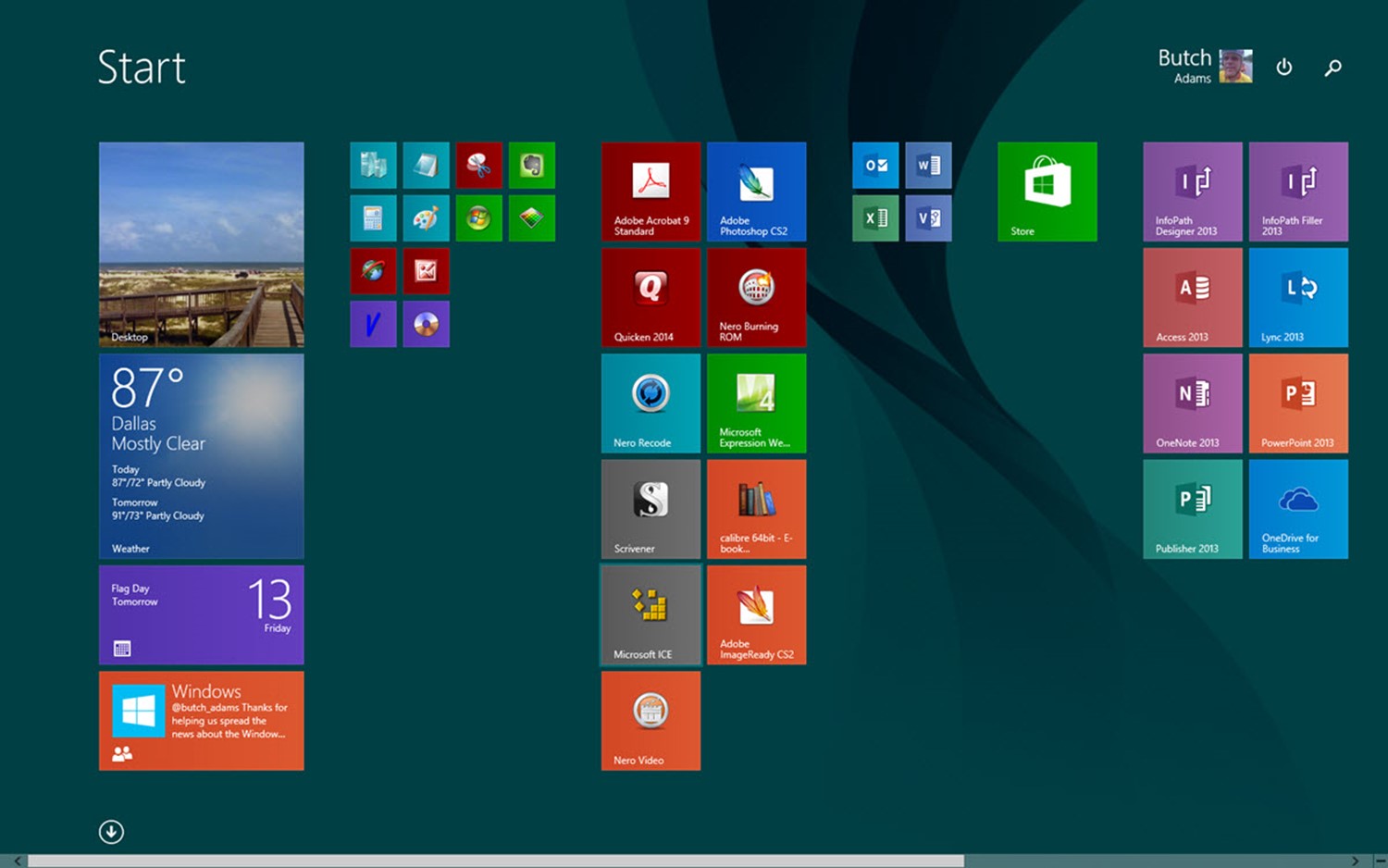This screenshot has width=1388, height=868.
Task: Open the globe with red swoosh tile
Action: (x=373, y=271)
